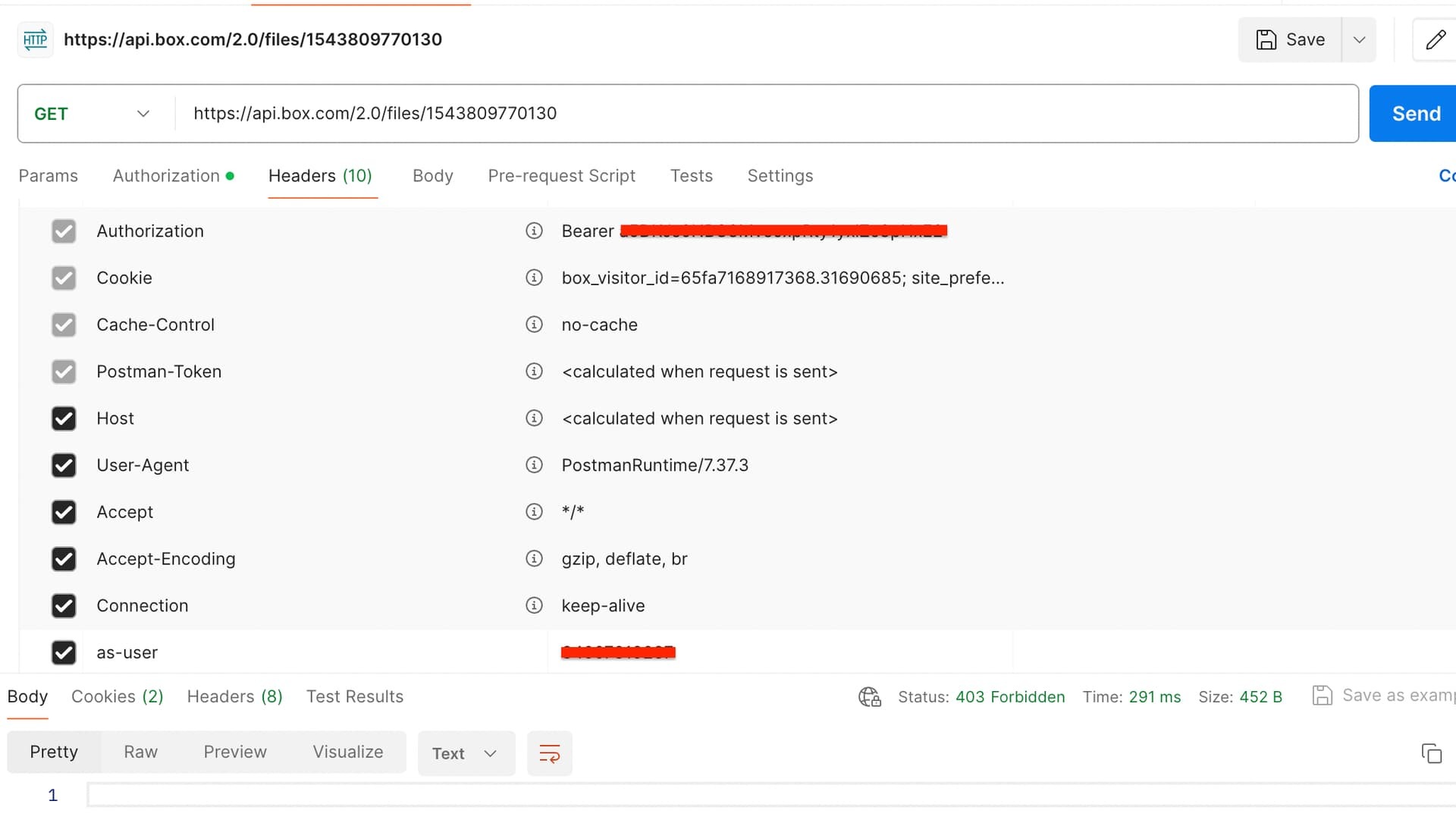This screenshot has height=823, width=1456.
Task: Click the Save as example icon
Action: [1321, 696]
